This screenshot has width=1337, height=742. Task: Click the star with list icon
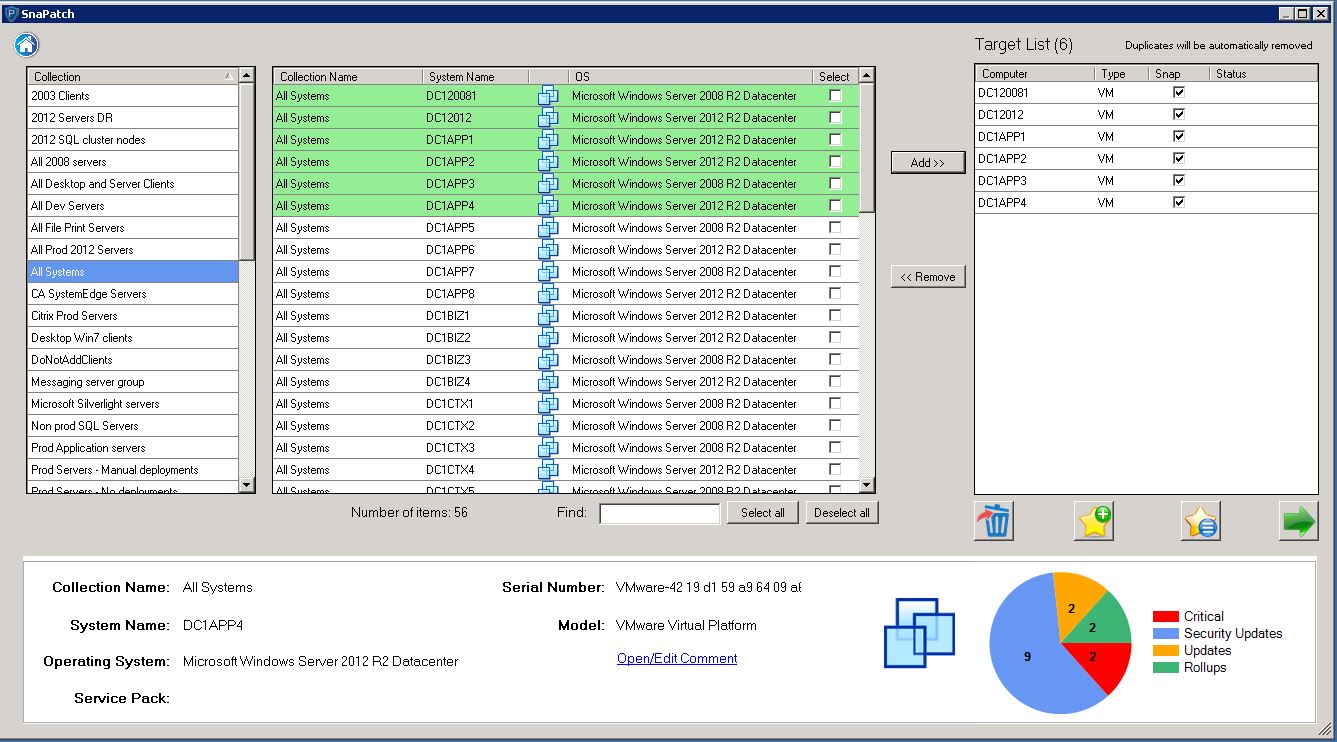[x=1200, y=521]
